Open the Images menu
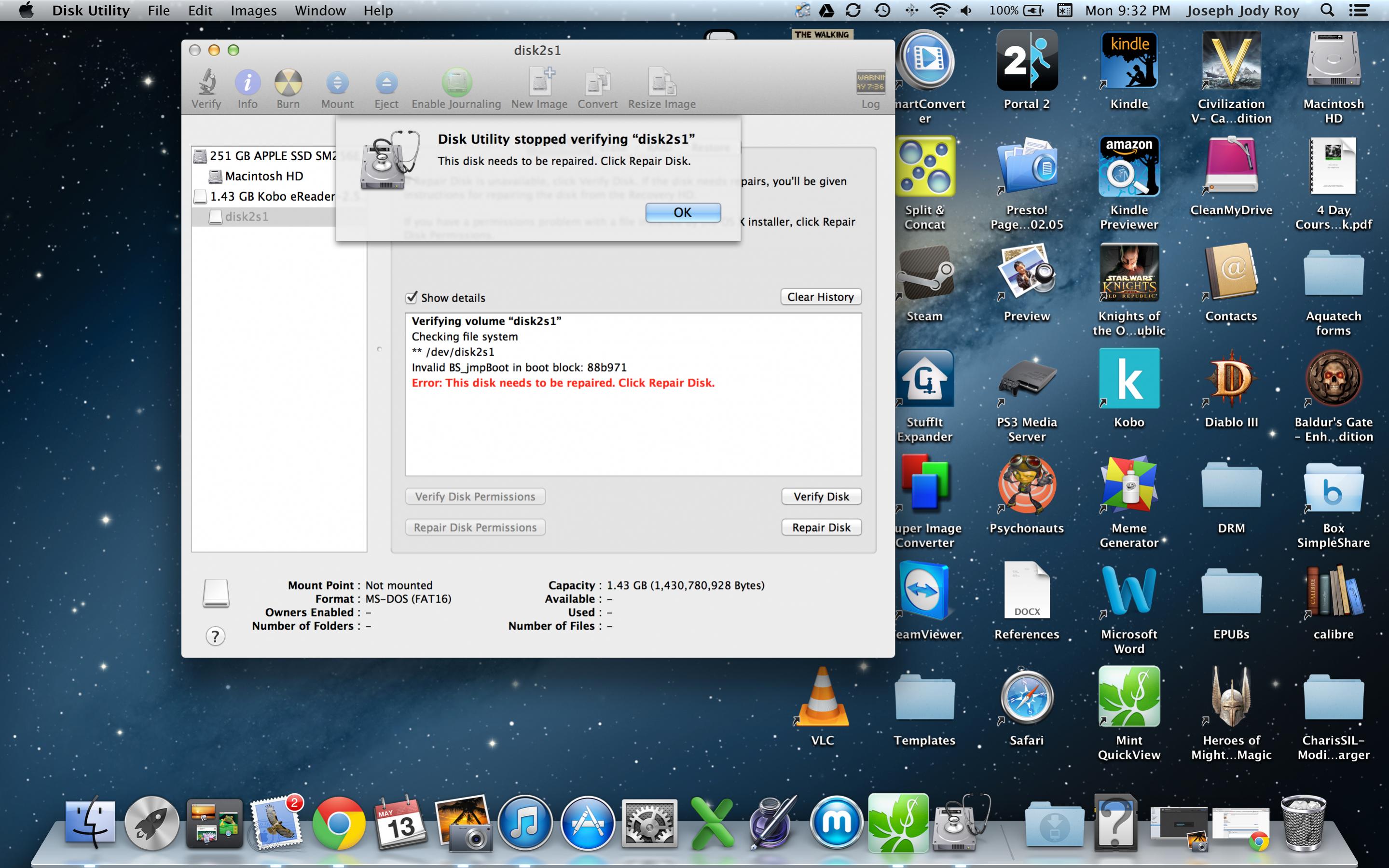Viewport: 1389px width, 868px height. click(253, 10)
